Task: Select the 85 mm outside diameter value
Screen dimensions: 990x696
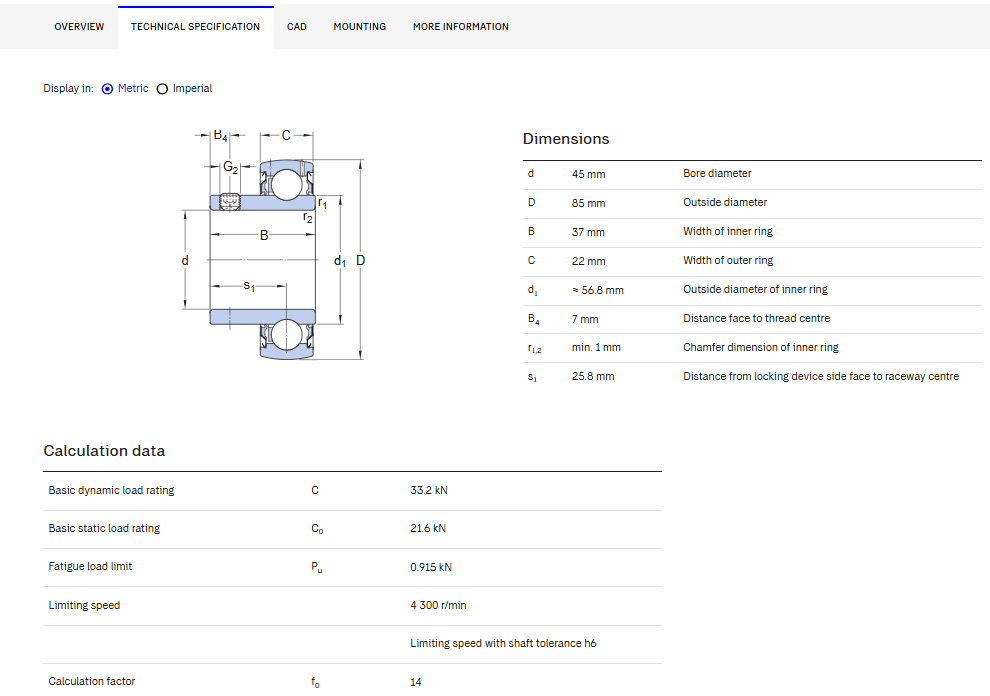Action: 588,203
